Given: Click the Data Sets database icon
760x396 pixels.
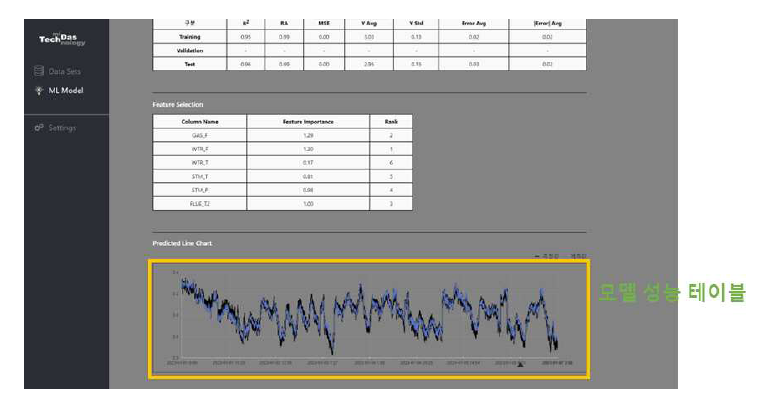Looking at the screenshot, I should click(39, 71).
